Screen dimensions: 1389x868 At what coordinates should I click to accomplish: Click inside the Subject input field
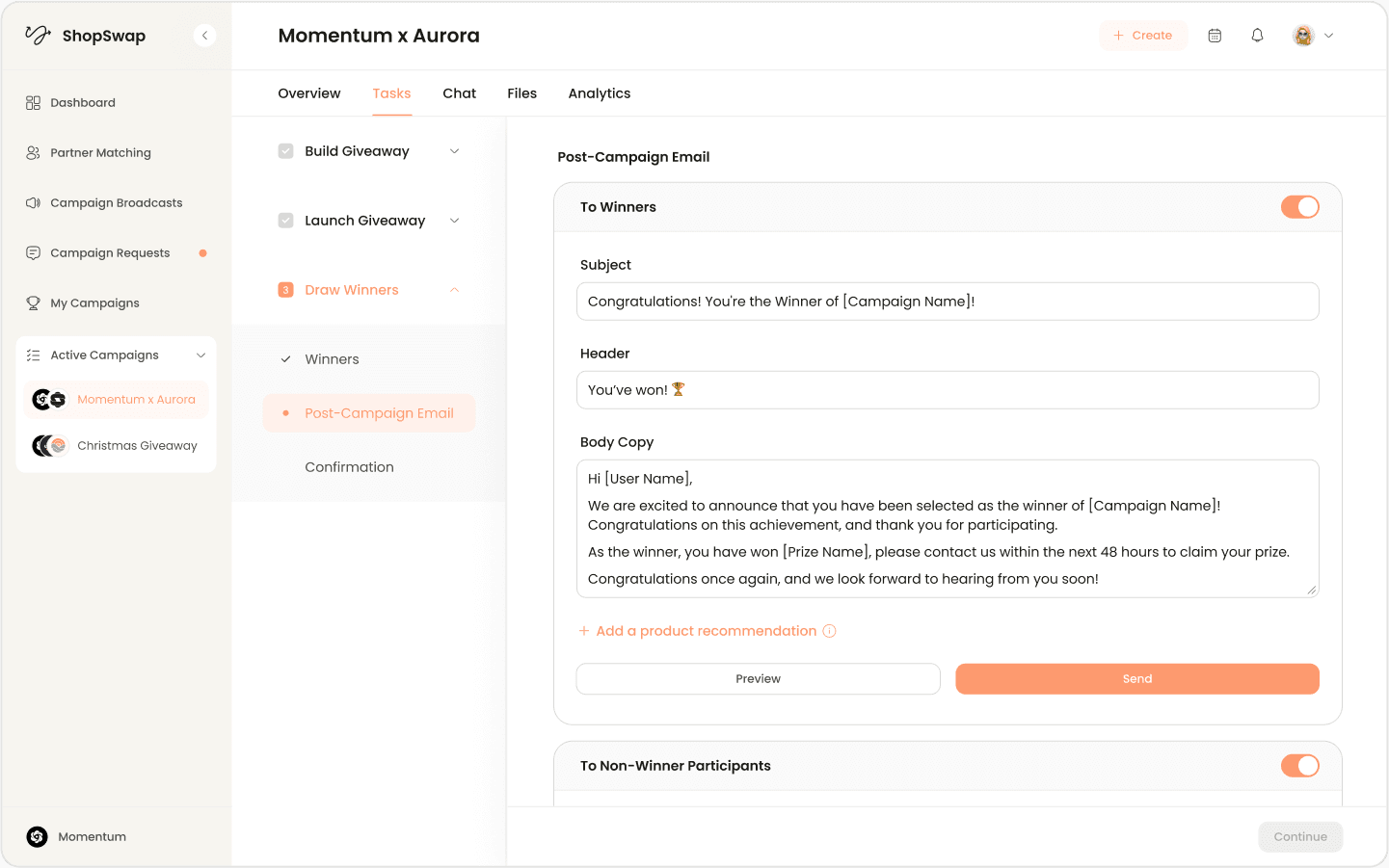tap(948, 301)
